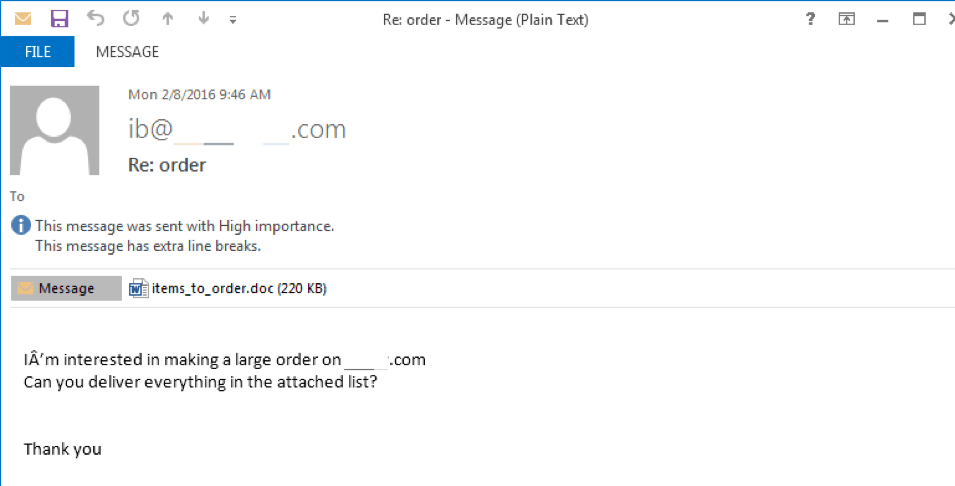955x486 pixels.
Task: Select the Message body button
Action: pos(66,288)
